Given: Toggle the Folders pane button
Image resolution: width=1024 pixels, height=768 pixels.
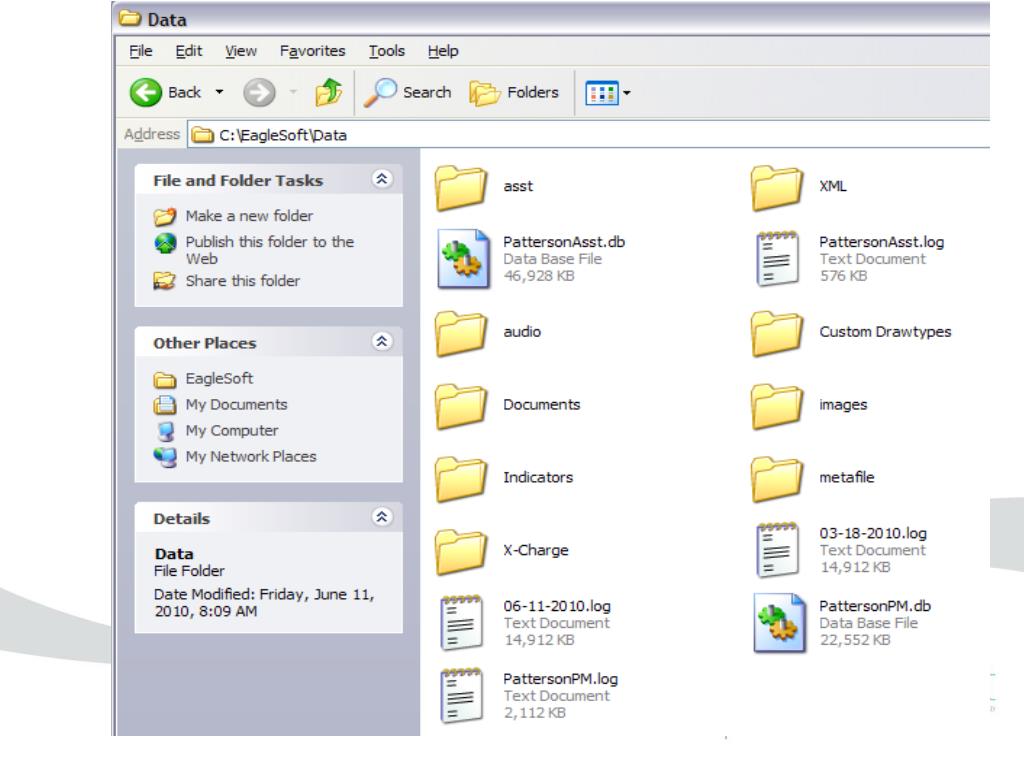Looking at the screenshot, I should (514, 92).
